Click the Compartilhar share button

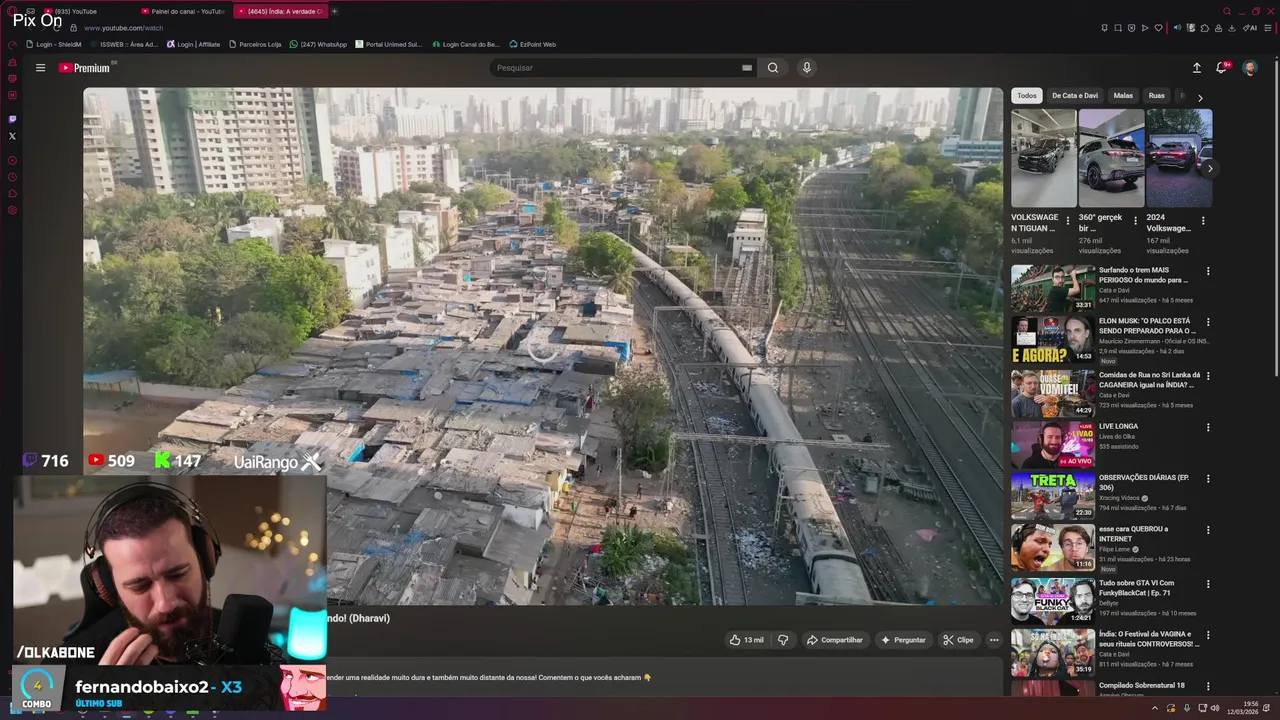tap(835, 640)
